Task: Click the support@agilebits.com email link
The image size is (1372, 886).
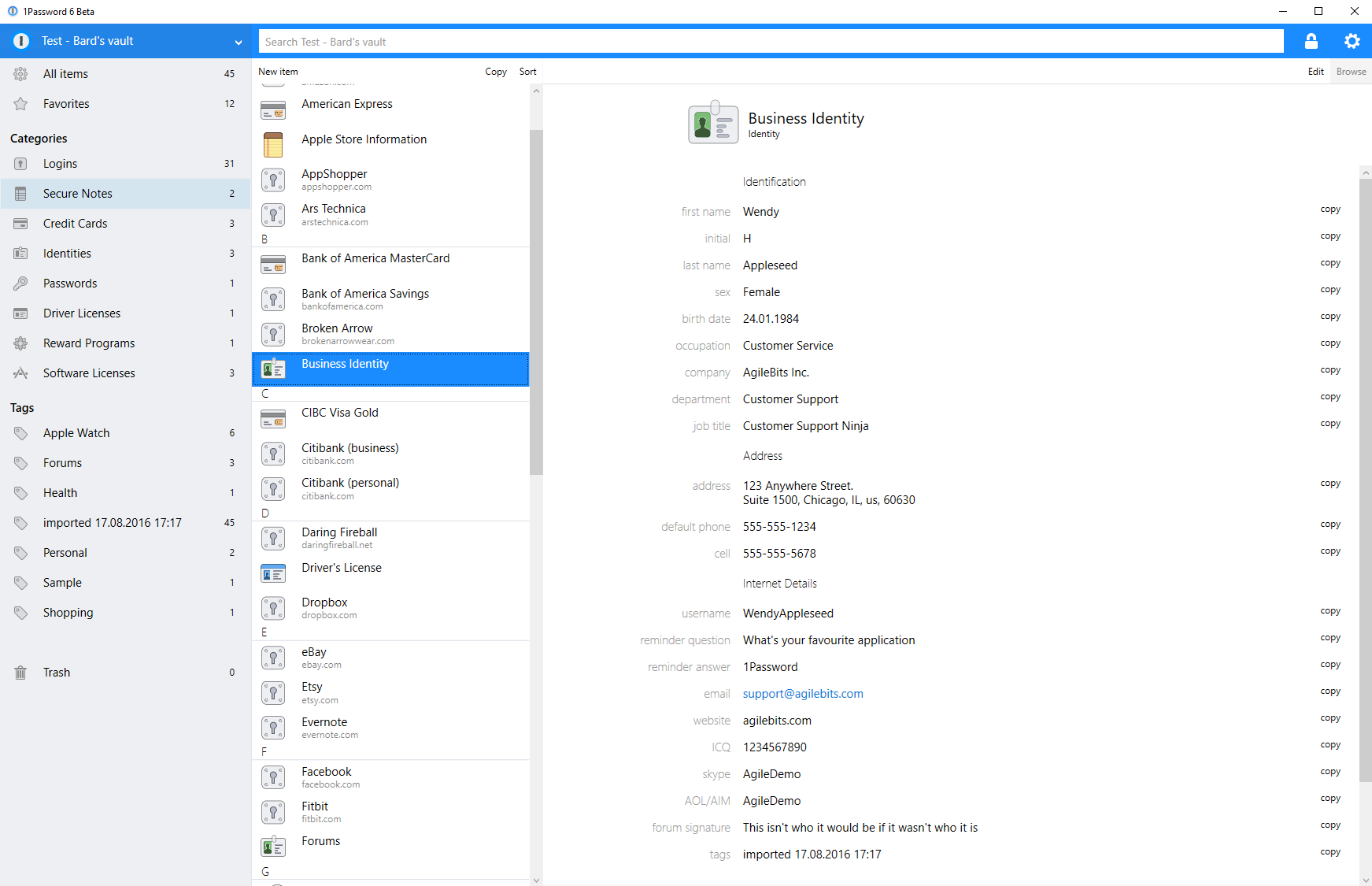Action: point(803,694)
